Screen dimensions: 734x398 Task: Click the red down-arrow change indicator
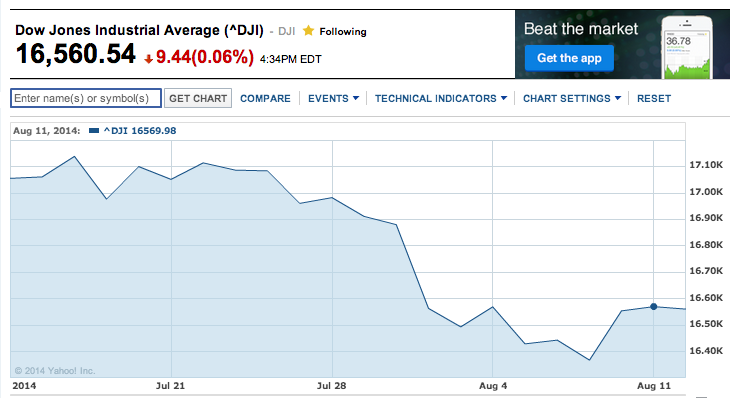[148, 59]
